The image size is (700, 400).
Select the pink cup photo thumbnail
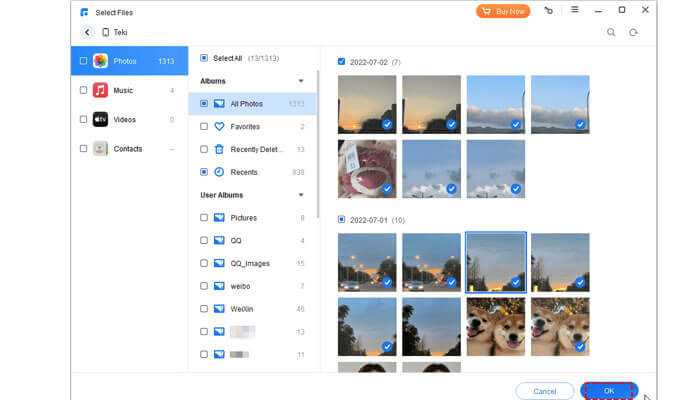pos(367,168)
